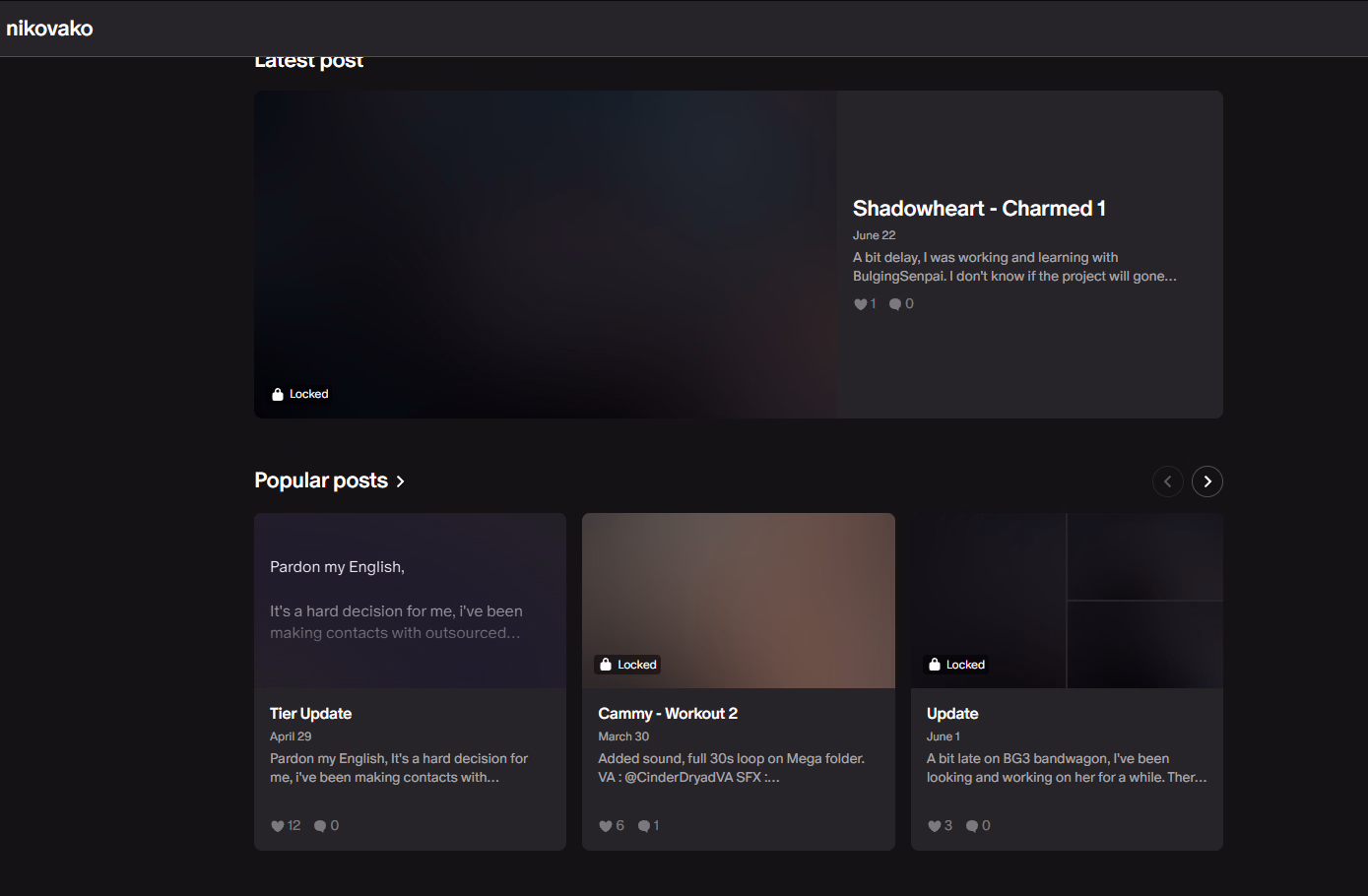Click the locked Cammy - Workout 2 thumbnail
This screenshot has width=1368, height=896.
[738, 591]
